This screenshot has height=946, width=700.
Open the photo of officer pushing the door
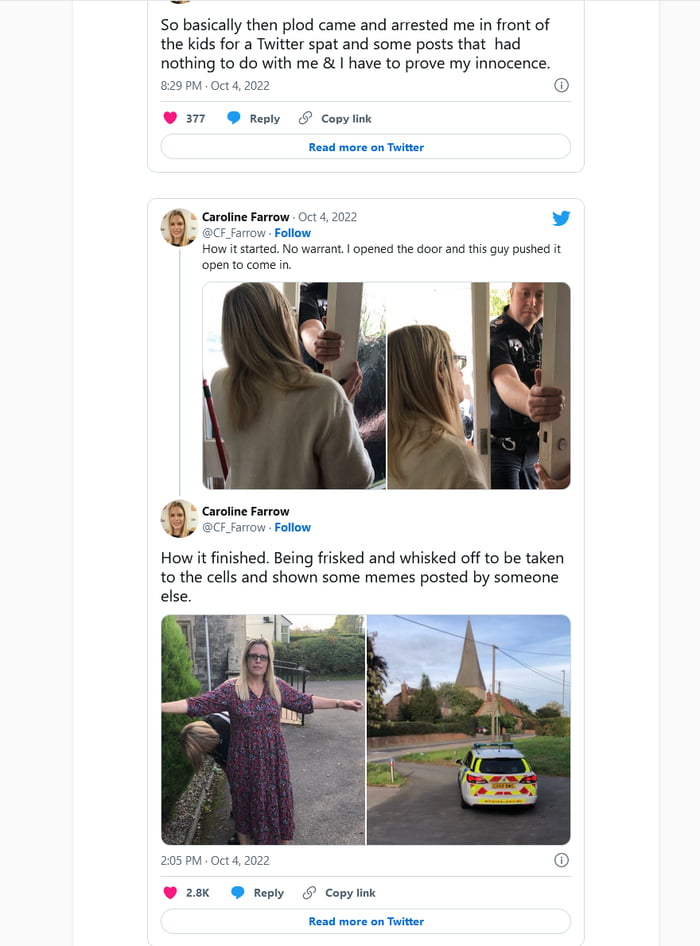478,386
